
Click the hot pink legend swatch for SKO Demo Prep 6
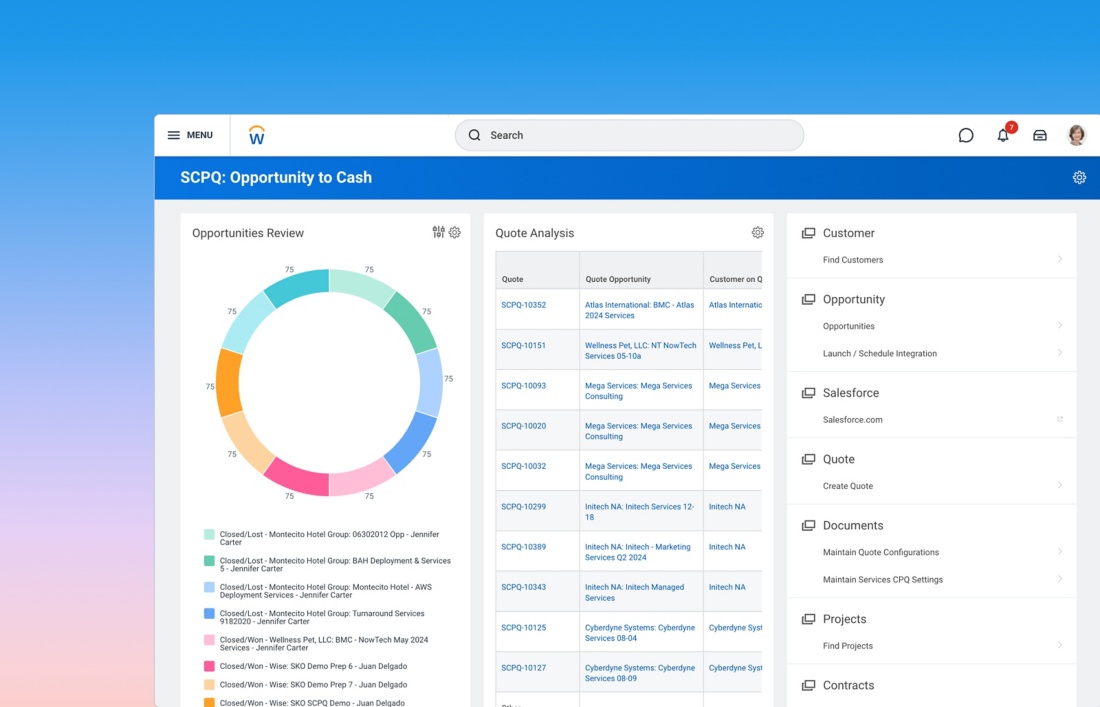(209, 666)
